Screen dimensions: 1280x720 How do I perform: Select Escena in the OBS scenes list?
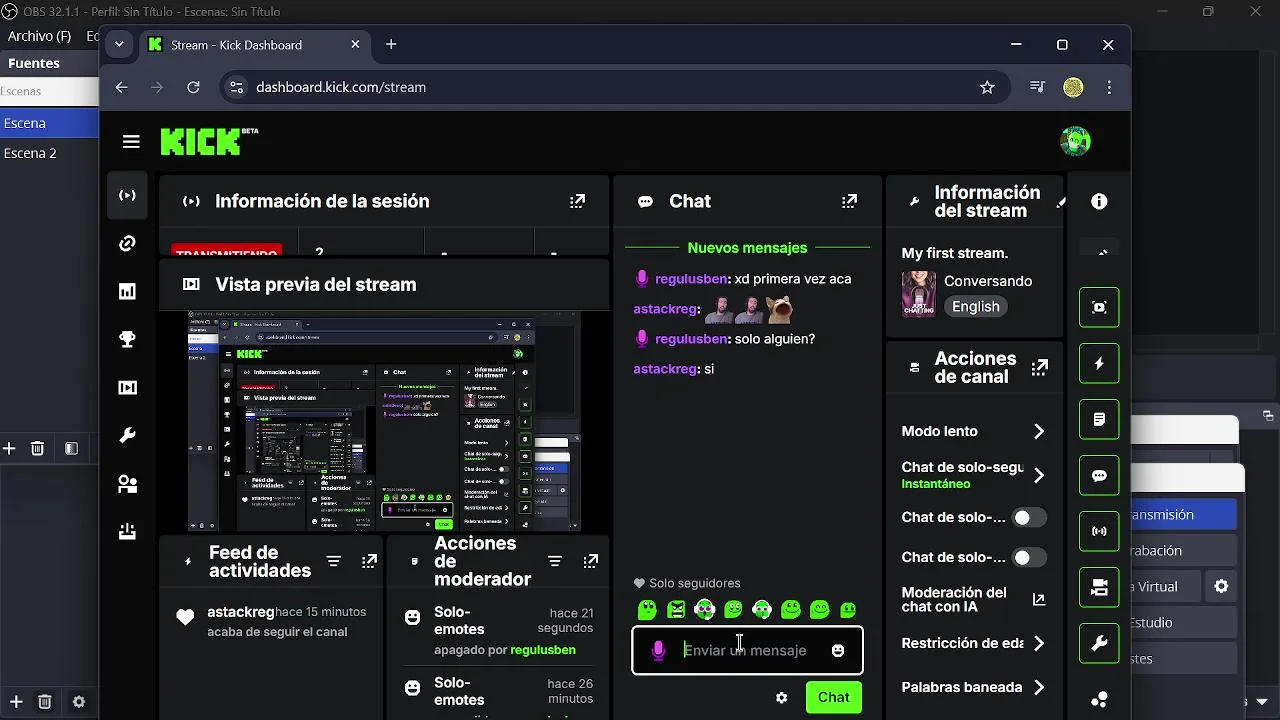(x=49, y=123)
